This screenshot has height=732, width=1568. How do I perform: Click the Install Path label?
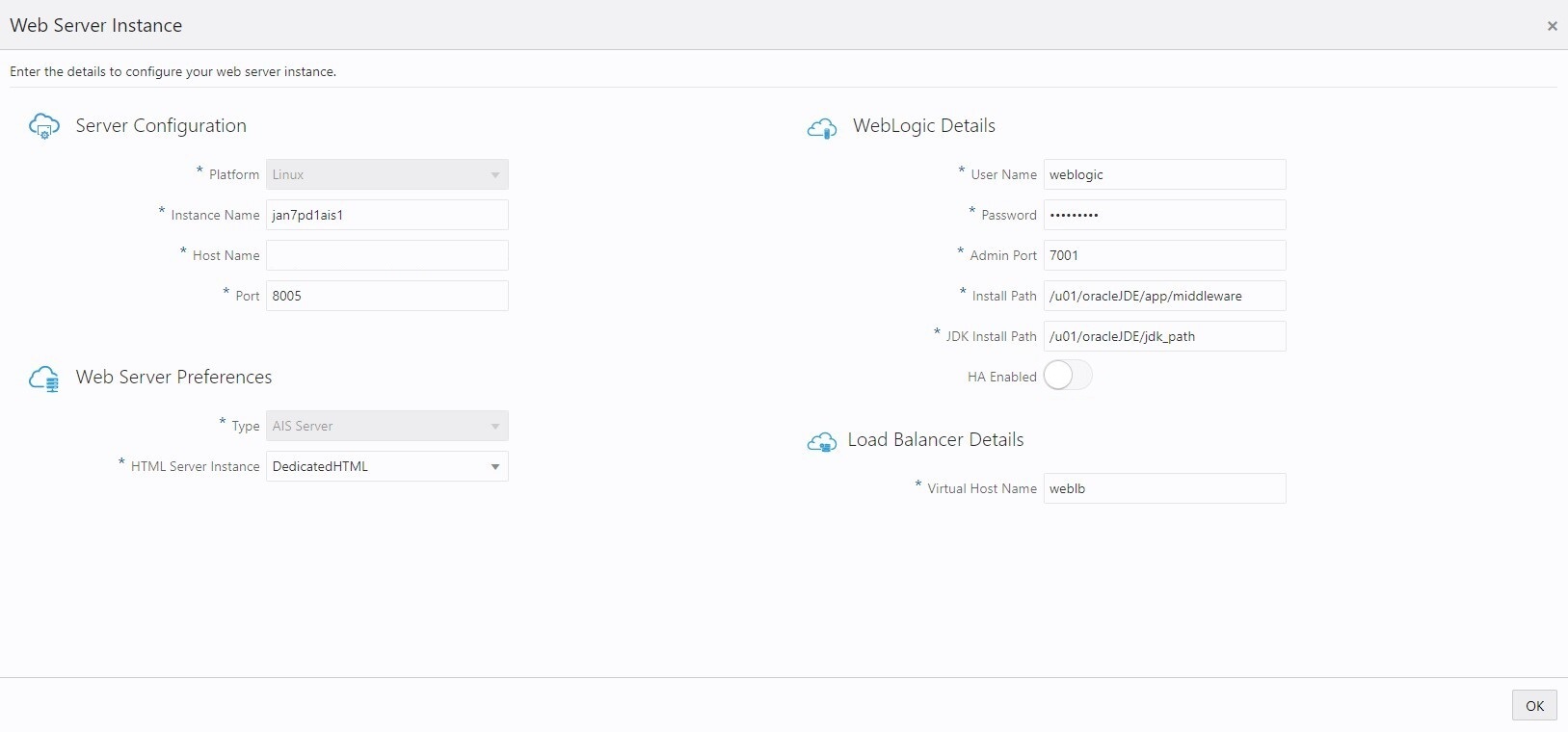coord(1004,297)
